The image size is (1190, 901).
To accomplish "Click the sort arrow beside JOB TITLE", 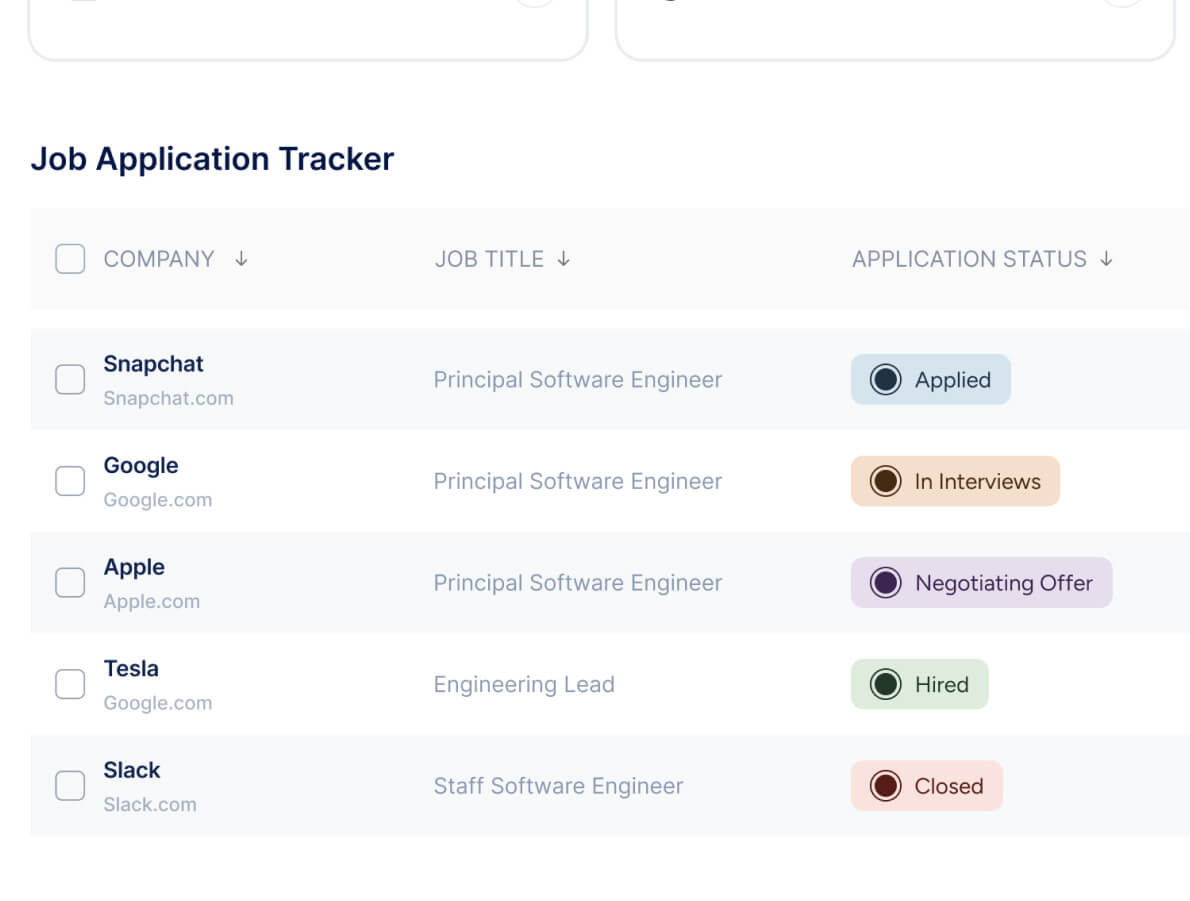I will 564,259.
